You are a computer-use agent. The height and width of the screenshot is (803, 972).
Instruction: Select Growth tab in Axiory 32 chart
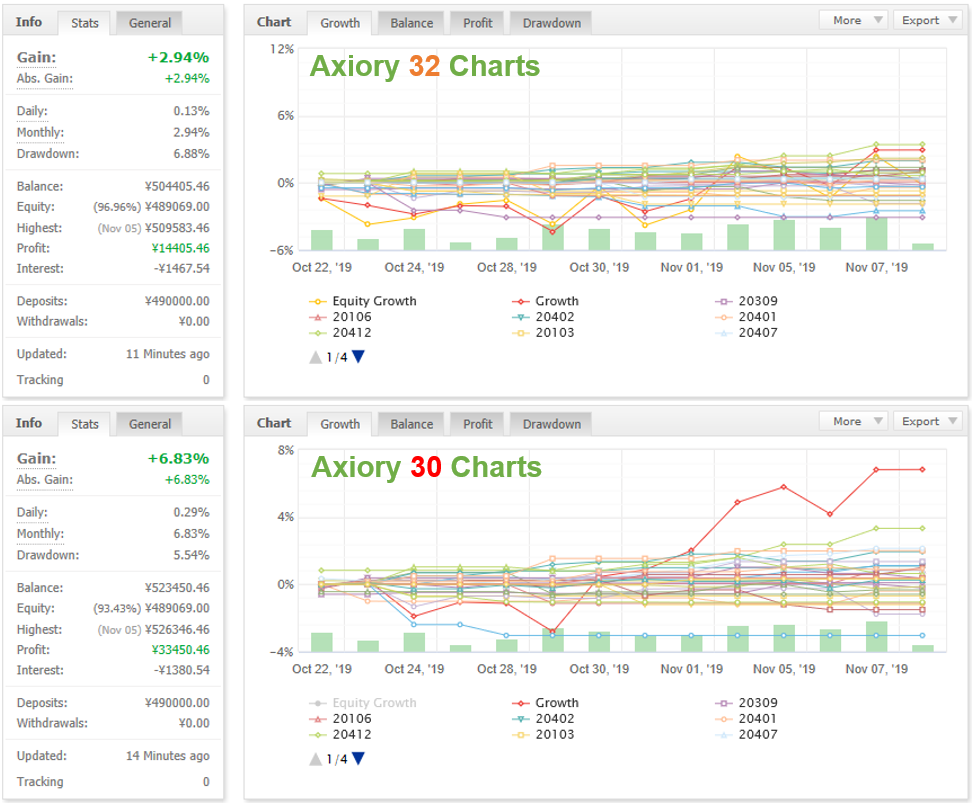(x=340, y=23)
